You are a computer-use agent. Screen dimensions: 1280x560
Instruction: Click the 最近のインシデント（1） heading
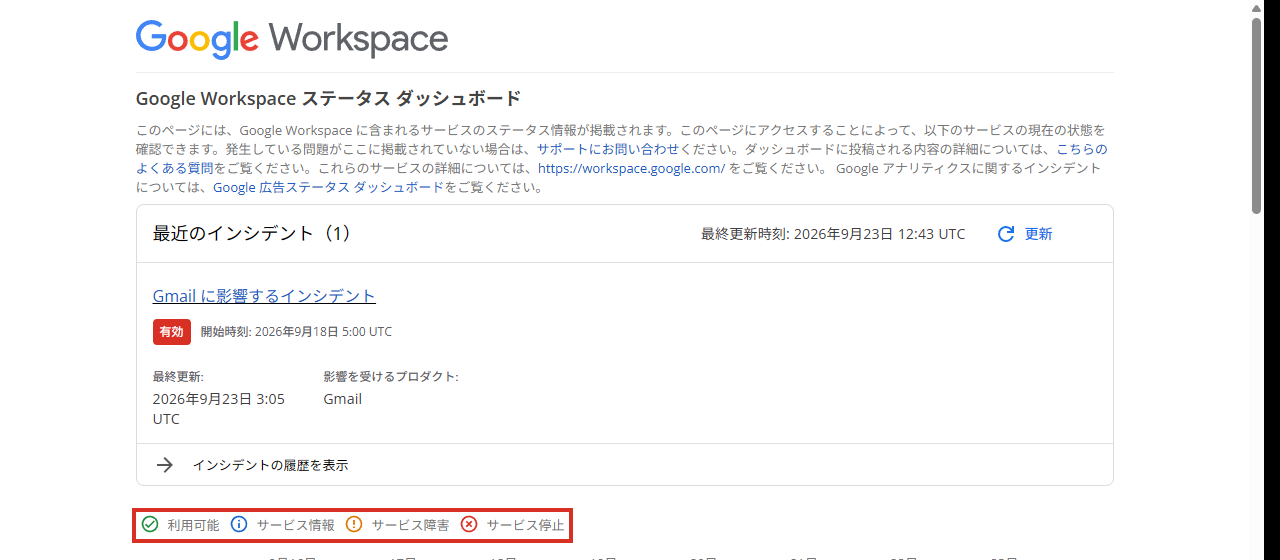pyautogui.click(x=252, y=233)
